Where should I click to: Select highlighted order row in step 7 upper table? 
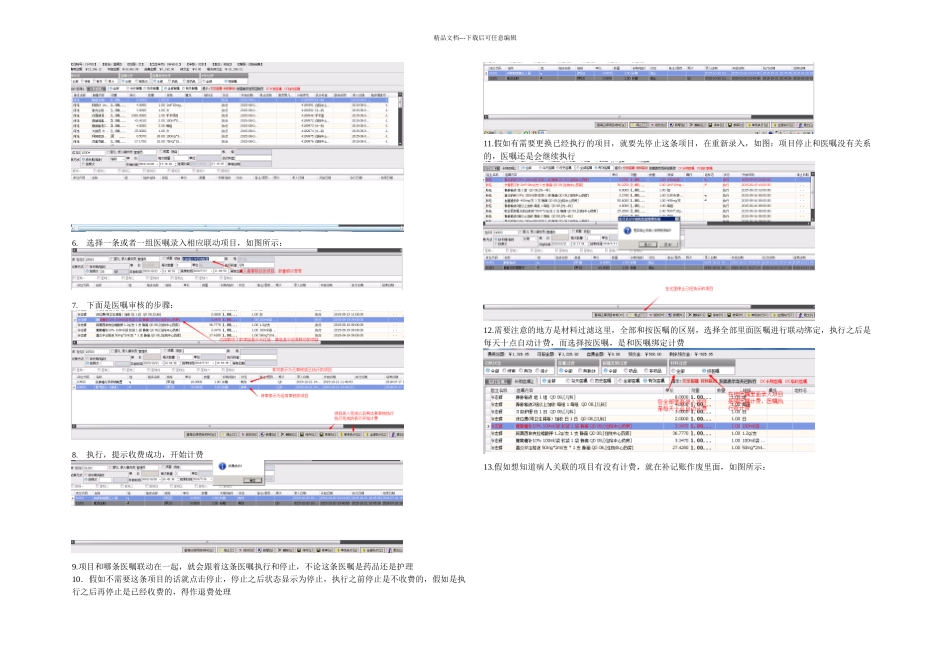pos(238,319)
